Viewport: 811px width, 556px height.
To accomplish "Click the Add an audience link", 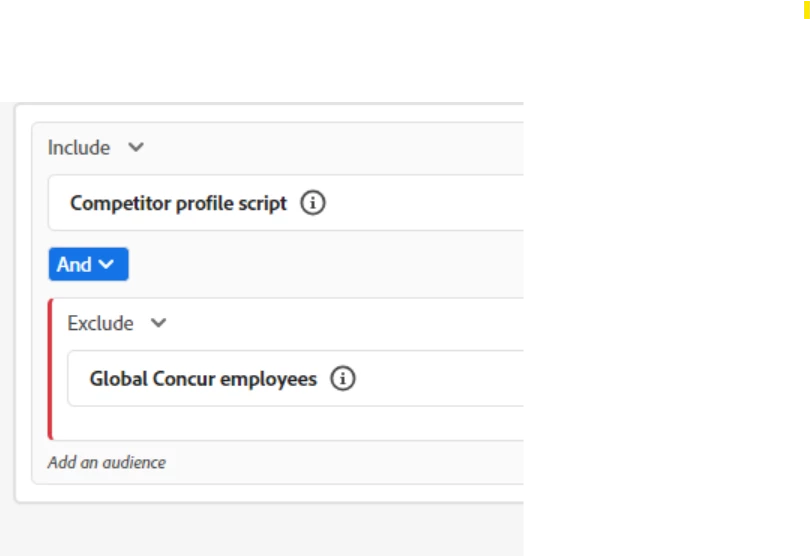I will (107, 462).
